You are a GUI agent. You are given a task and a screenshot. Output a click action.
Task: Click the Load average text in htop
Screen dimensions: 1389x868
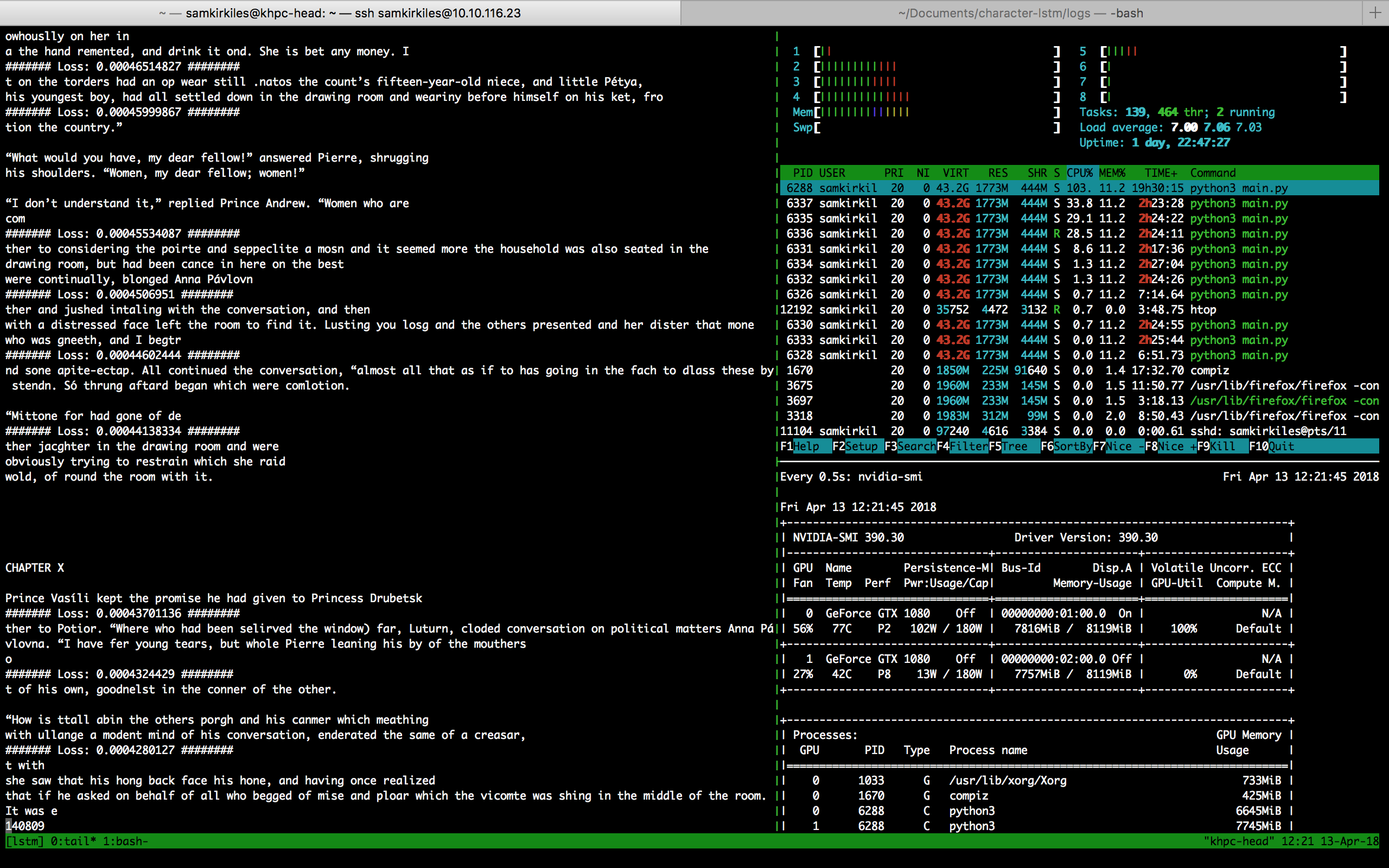1170,127
